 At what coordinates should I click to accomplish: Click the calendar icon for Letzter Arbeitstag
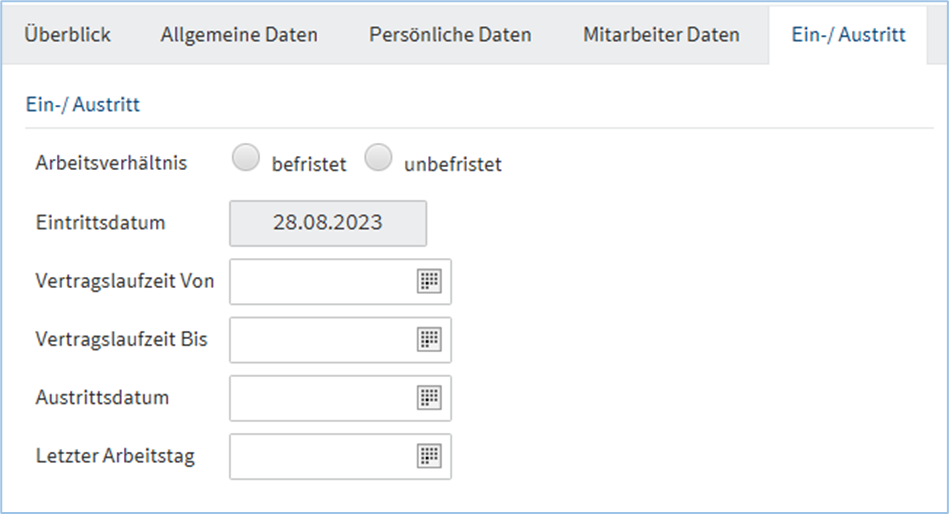click(429, 456)
